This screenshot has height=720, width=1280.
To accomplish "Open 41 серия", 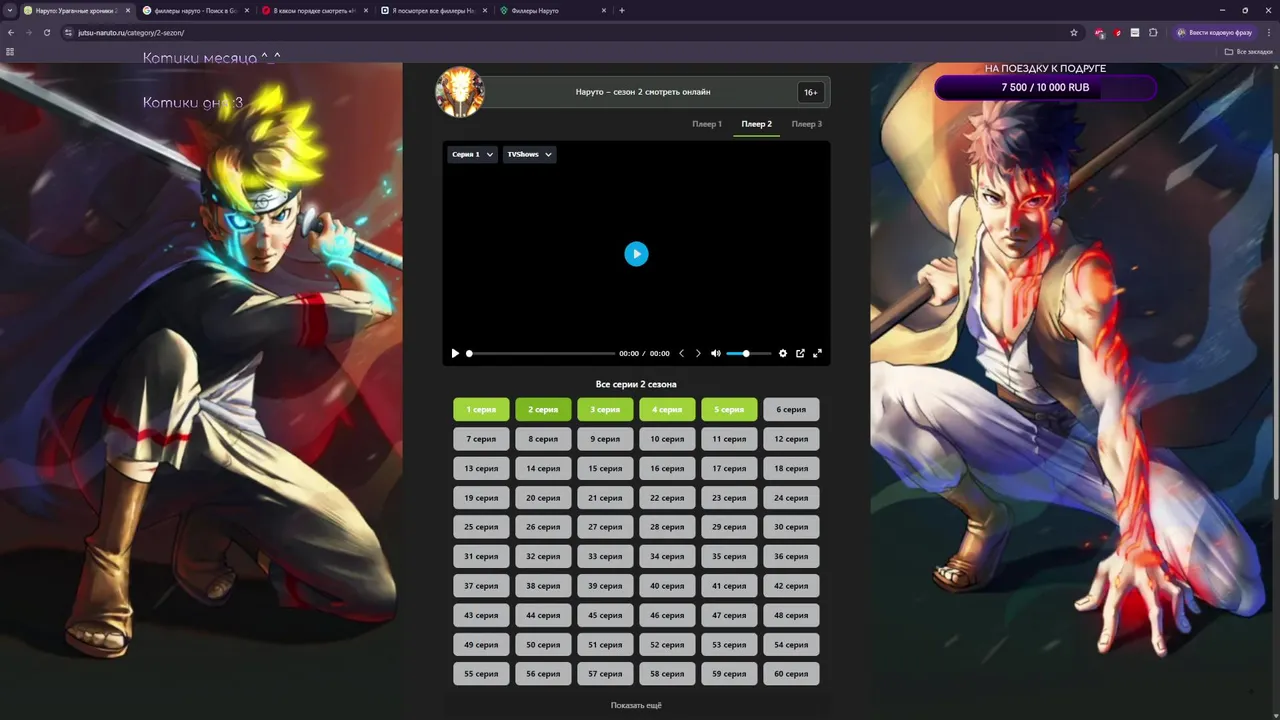I will click(729, 586).
